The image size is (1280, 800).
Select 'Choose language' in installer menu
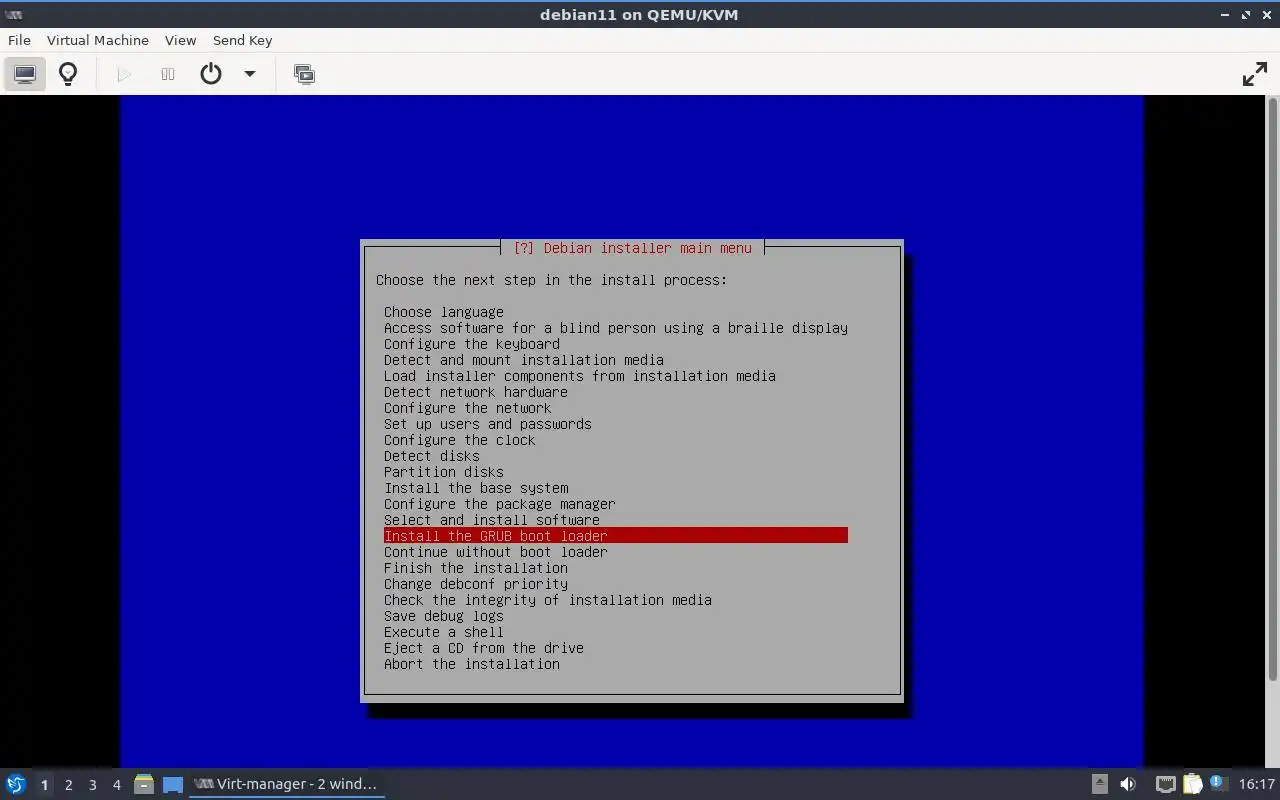coord(443,312)
